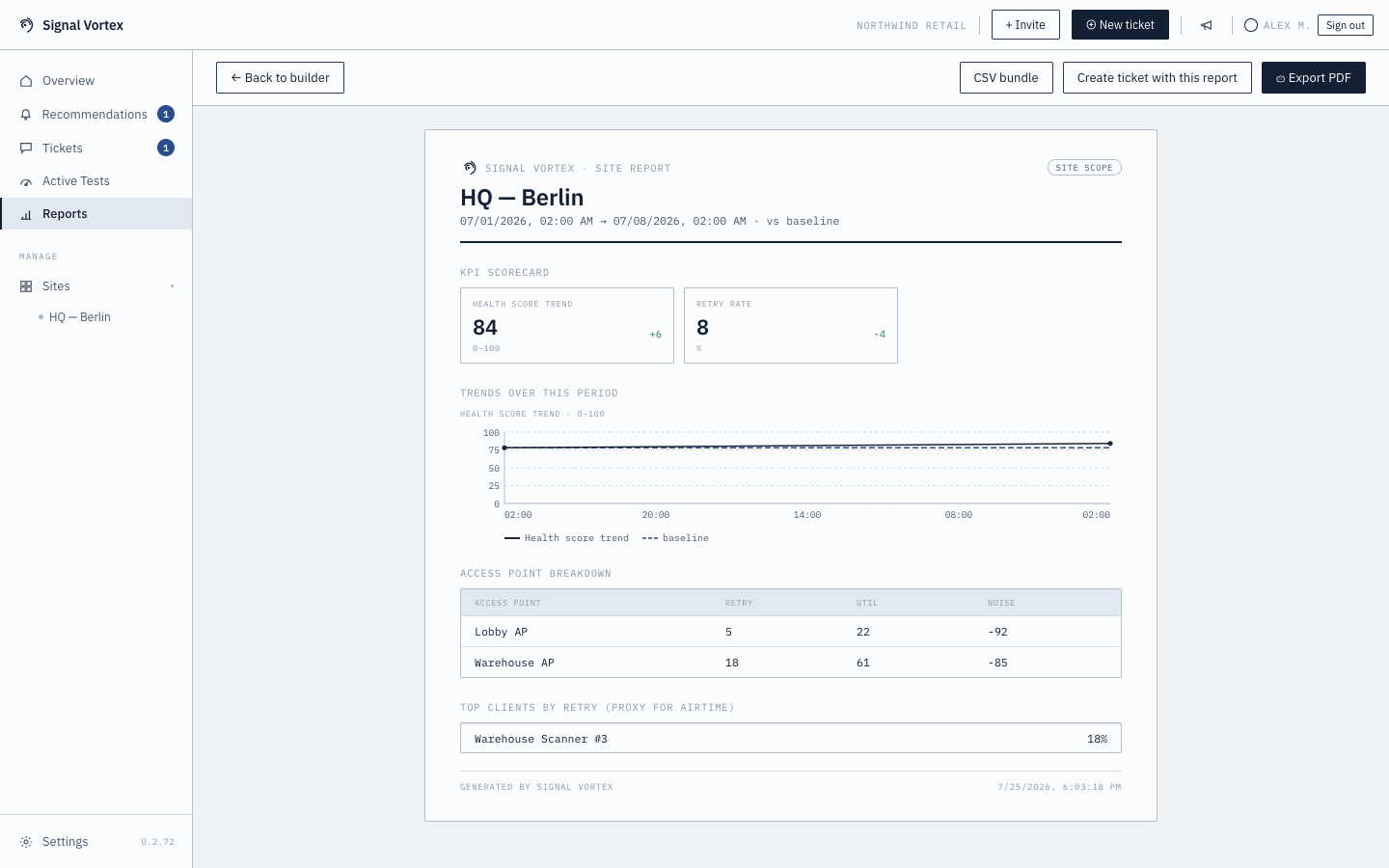This screenshot has height=868, width=1389.
Task: Click the Health Score Trend KPI card
Action: (x=567, y=326)
